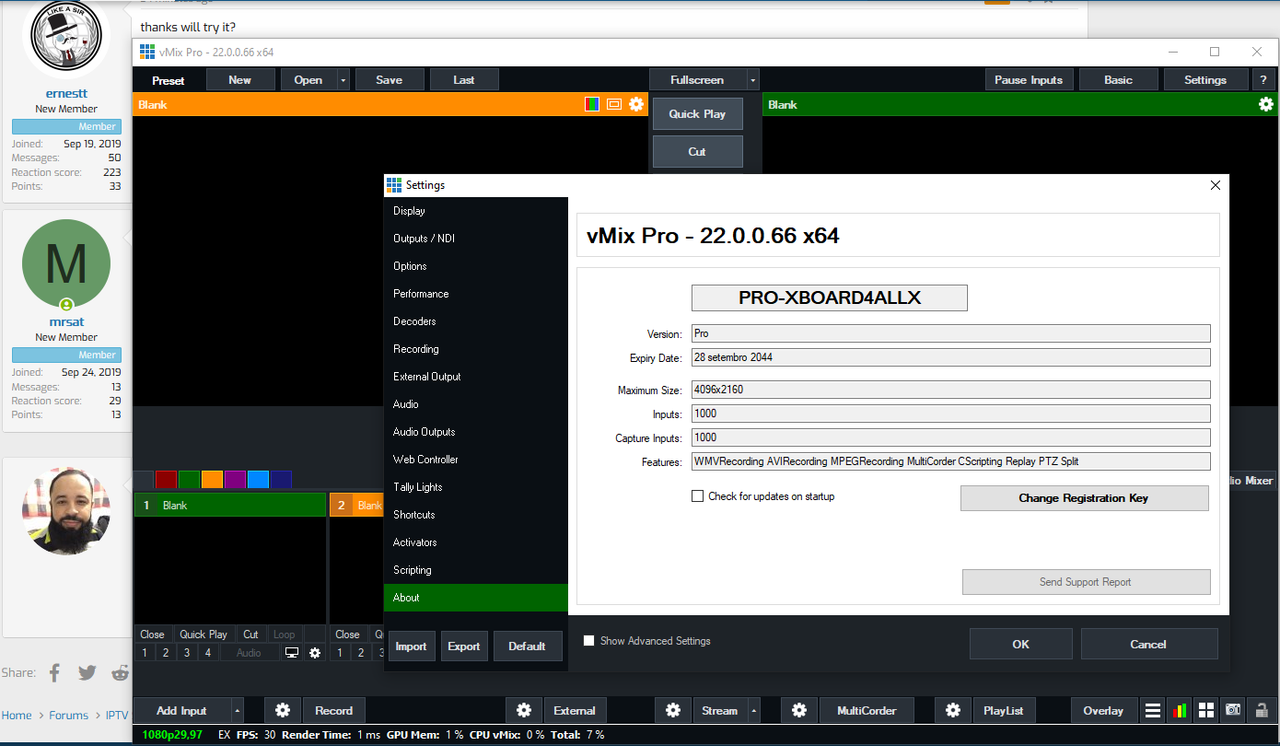The width and height of the screenshot is (1280, 746).
Task: Click the camera snapshot icon
Action: [x=1234, y=711]
